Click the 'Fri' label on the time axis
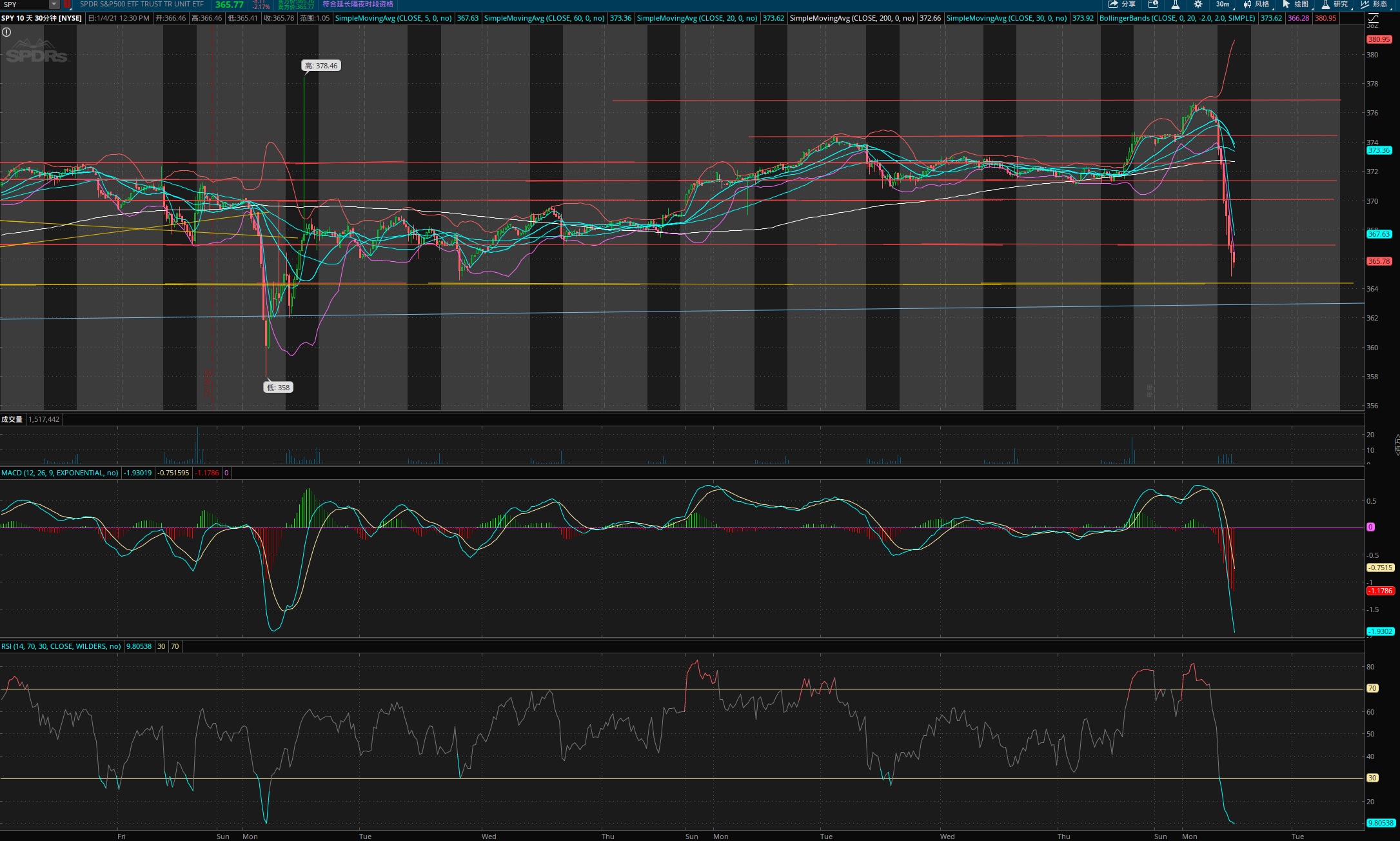Screen dimensions: 1400x841 [x=121, y=836]
